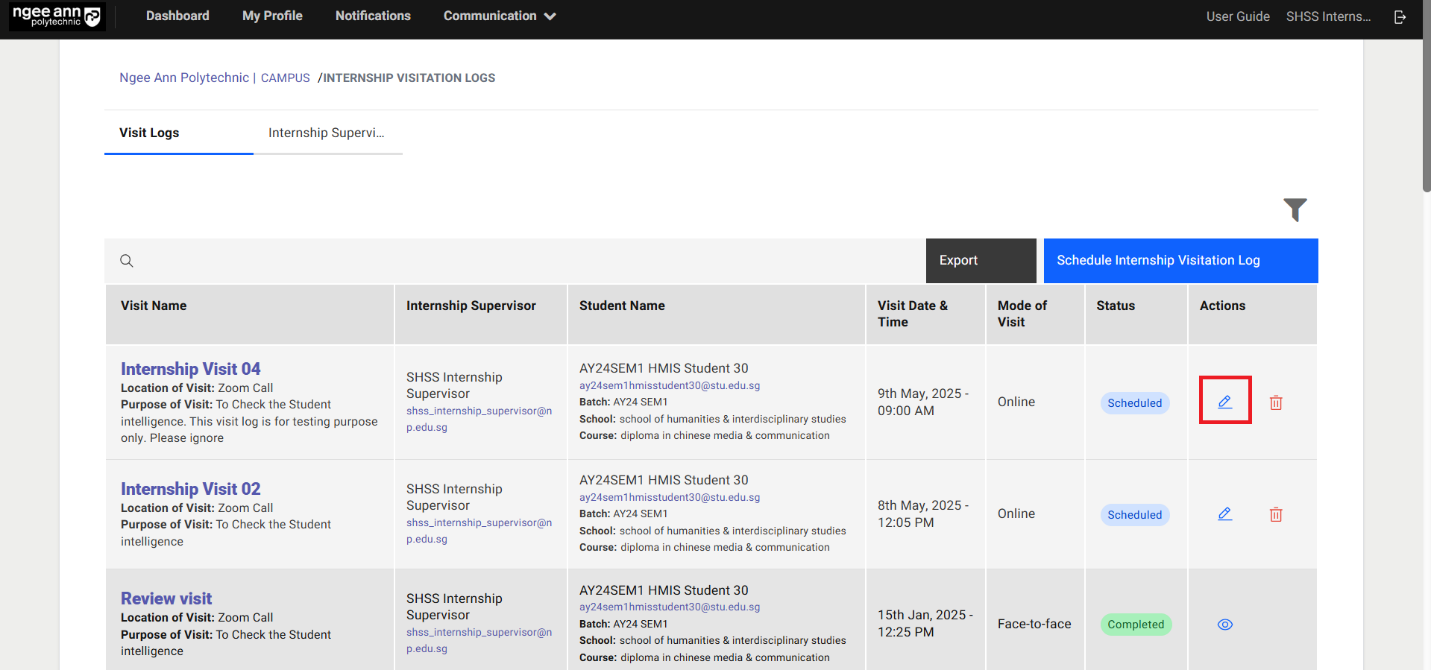The height and width of the screenshot is (670, 1431).
Task: Open the Internship Visit 04 title link
Action: [190, 369]
